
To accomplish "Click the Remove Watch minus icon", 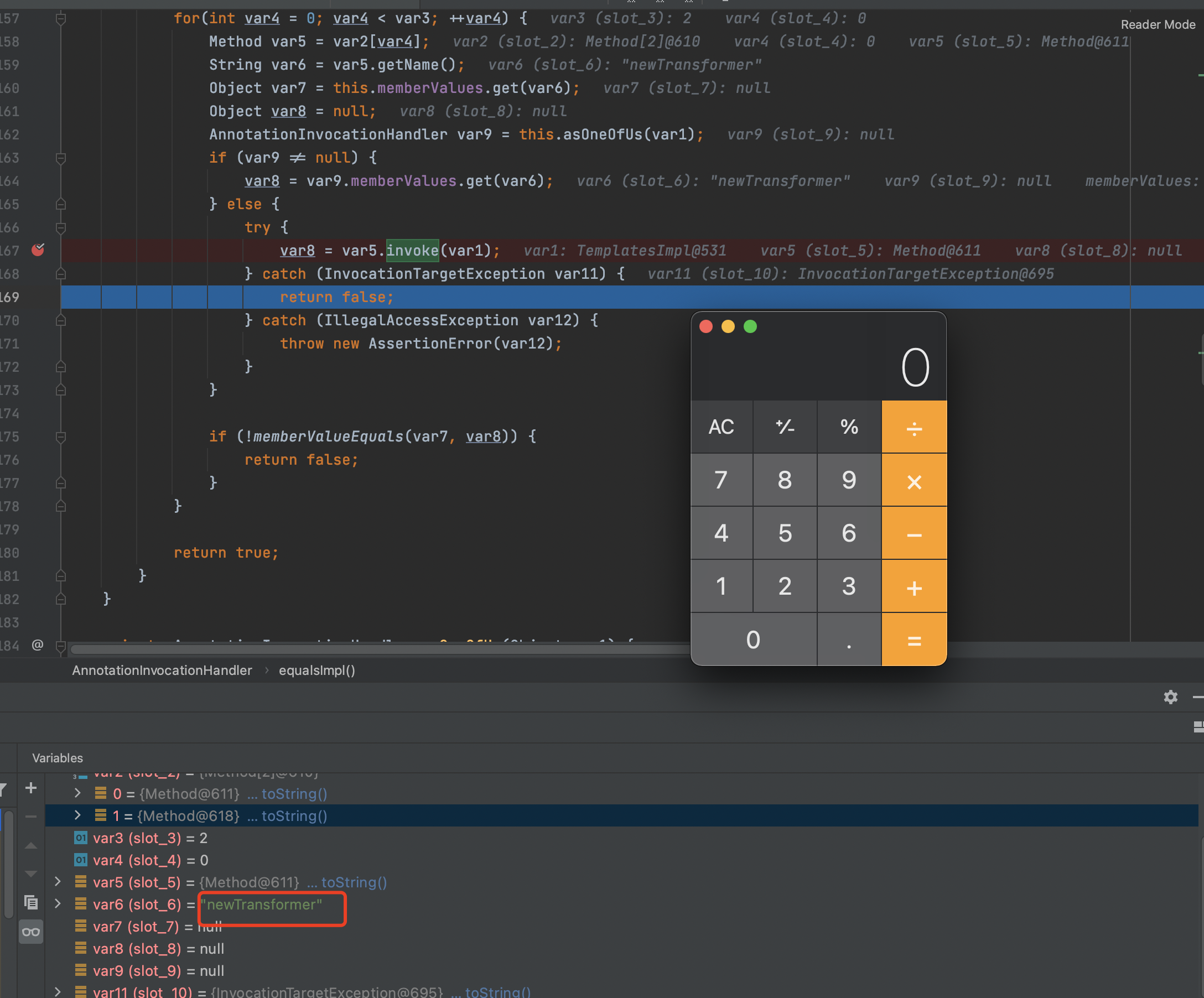I will pyautogui.click(x=31, y=817).
